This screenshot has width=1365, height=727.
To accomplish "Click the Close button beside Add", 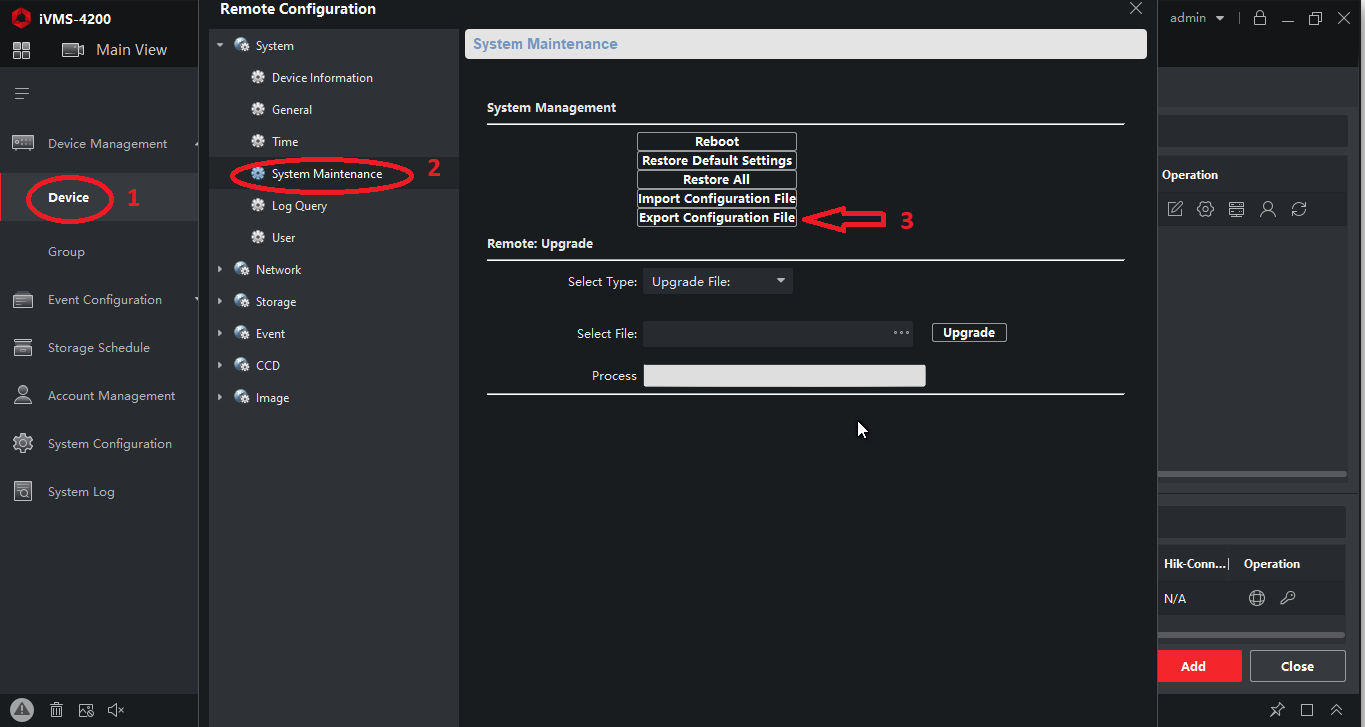I will click(x=1297, y=666).
